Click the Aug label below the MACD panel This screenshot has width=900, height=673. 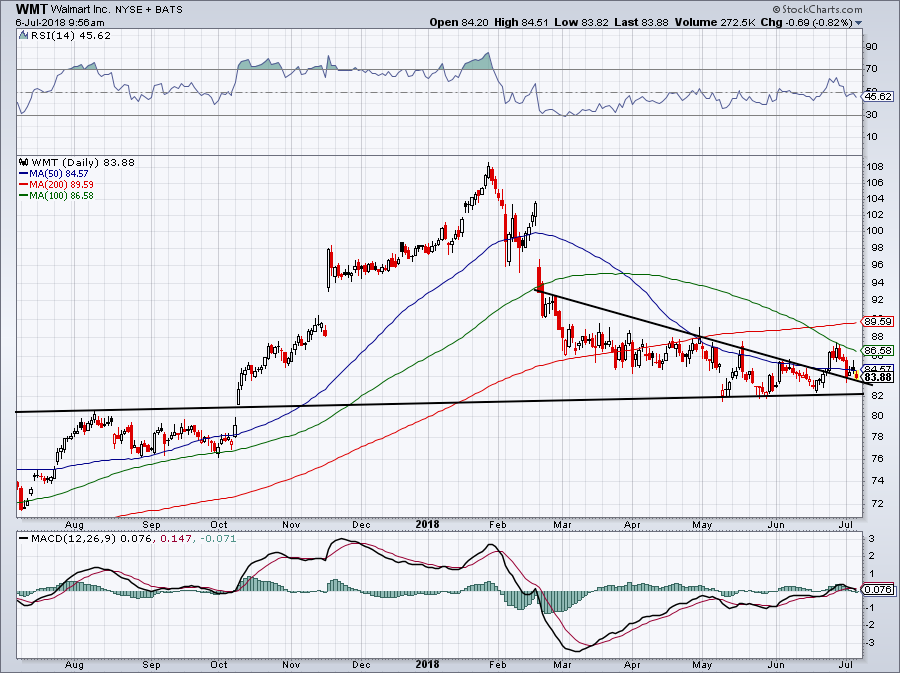pyautogui.click(x=75, y=665)
